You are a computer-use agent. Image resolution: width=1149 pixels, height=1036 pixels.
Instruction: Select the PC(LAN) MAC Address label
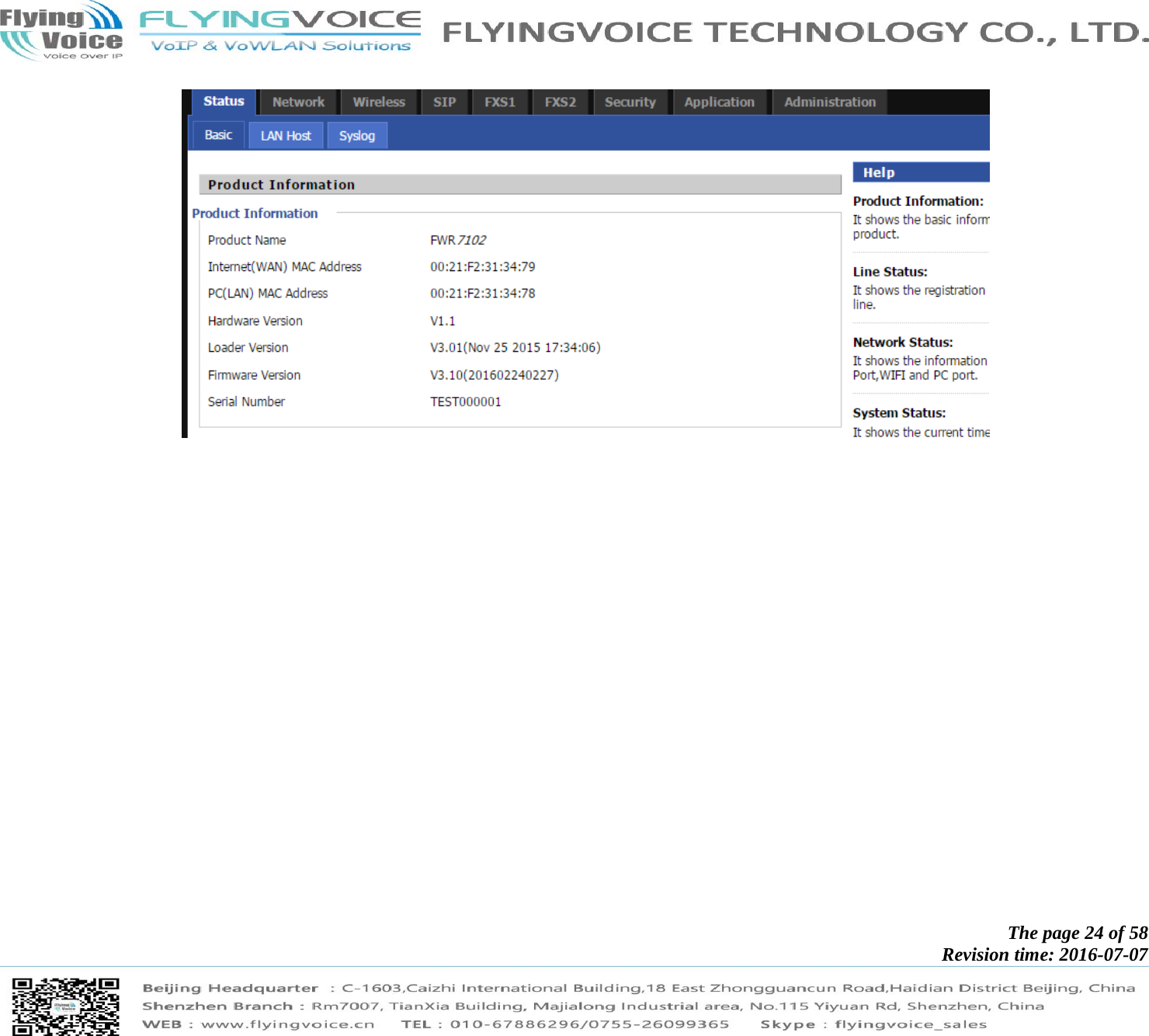tap(268, 294)
